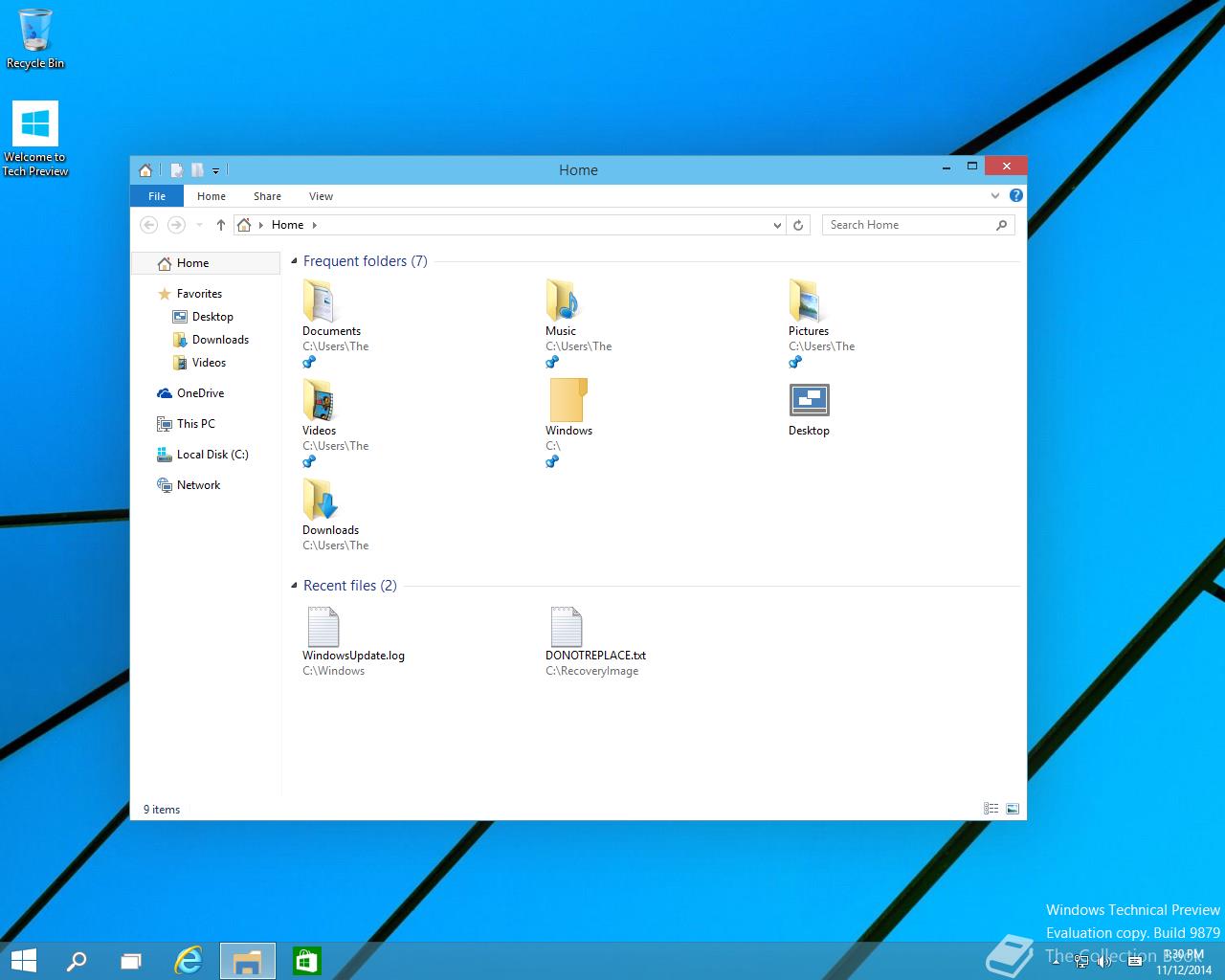Click the magnifier icon in search box

[1002, 225]
